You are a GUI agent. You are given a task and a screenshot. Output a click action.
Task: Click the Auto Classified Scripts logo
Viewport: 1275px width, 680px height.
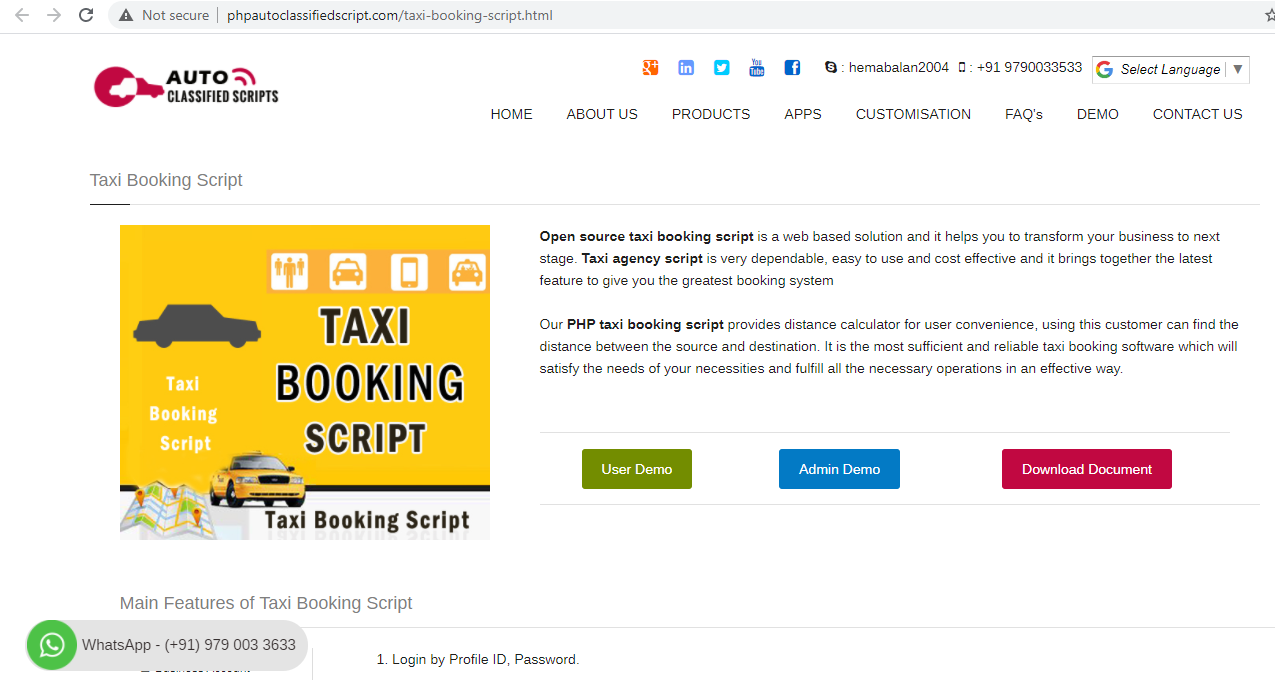click(186, 85)
